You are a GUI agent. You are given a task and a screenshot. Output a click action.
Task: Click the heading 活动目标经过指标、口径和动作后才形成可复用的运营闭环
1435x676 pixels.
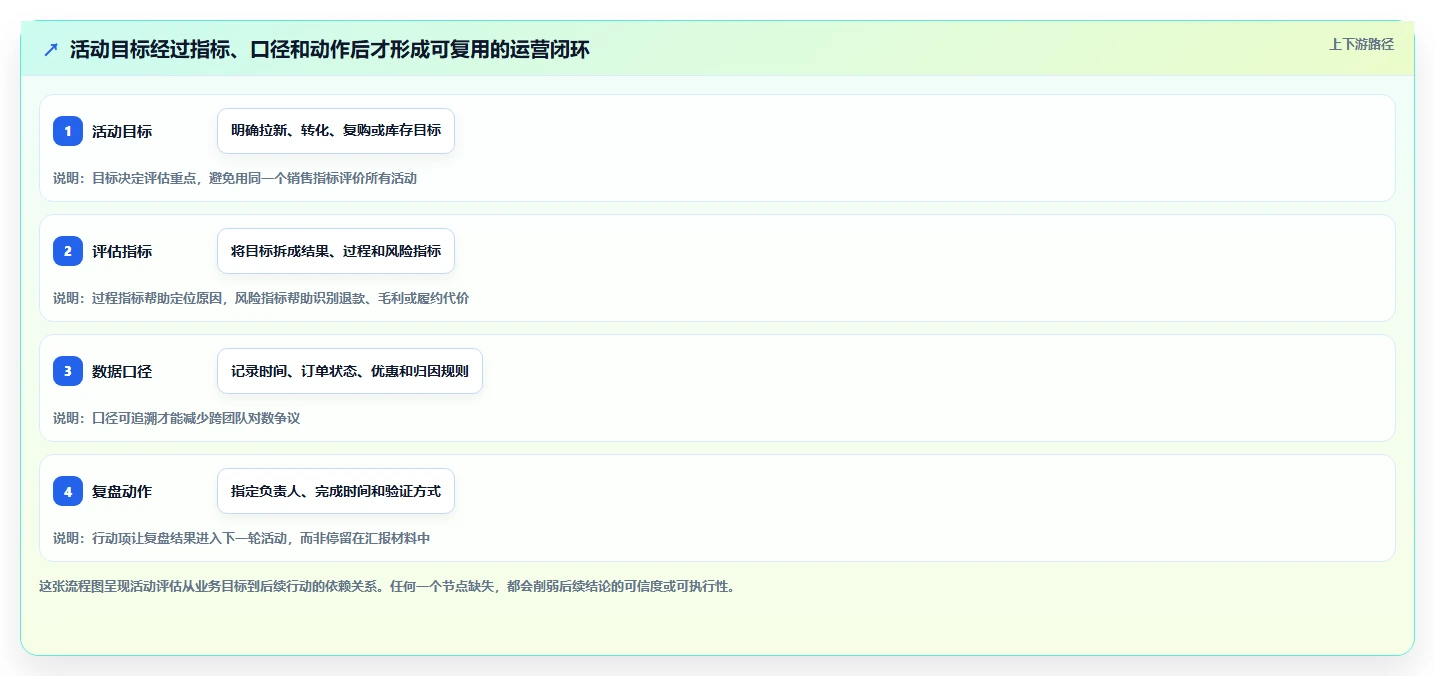[x=330, y=50]
